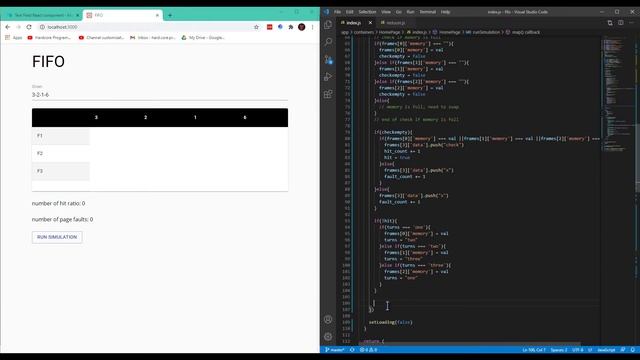
Task: Open the Edit menu in VS Code
Action: click(x=350, y=12)
